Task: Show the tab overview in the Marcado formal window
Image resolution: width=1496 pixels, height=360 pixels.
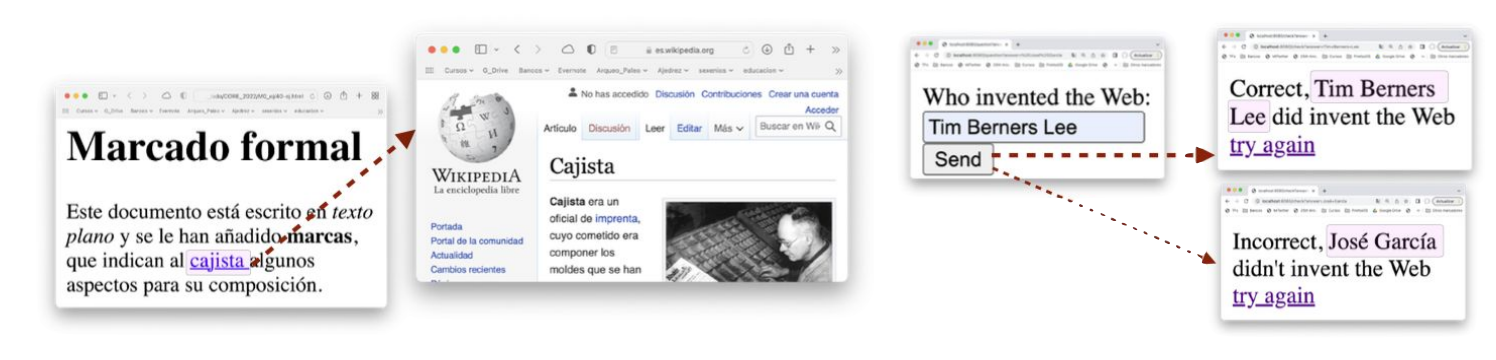Action: (375, 96)
